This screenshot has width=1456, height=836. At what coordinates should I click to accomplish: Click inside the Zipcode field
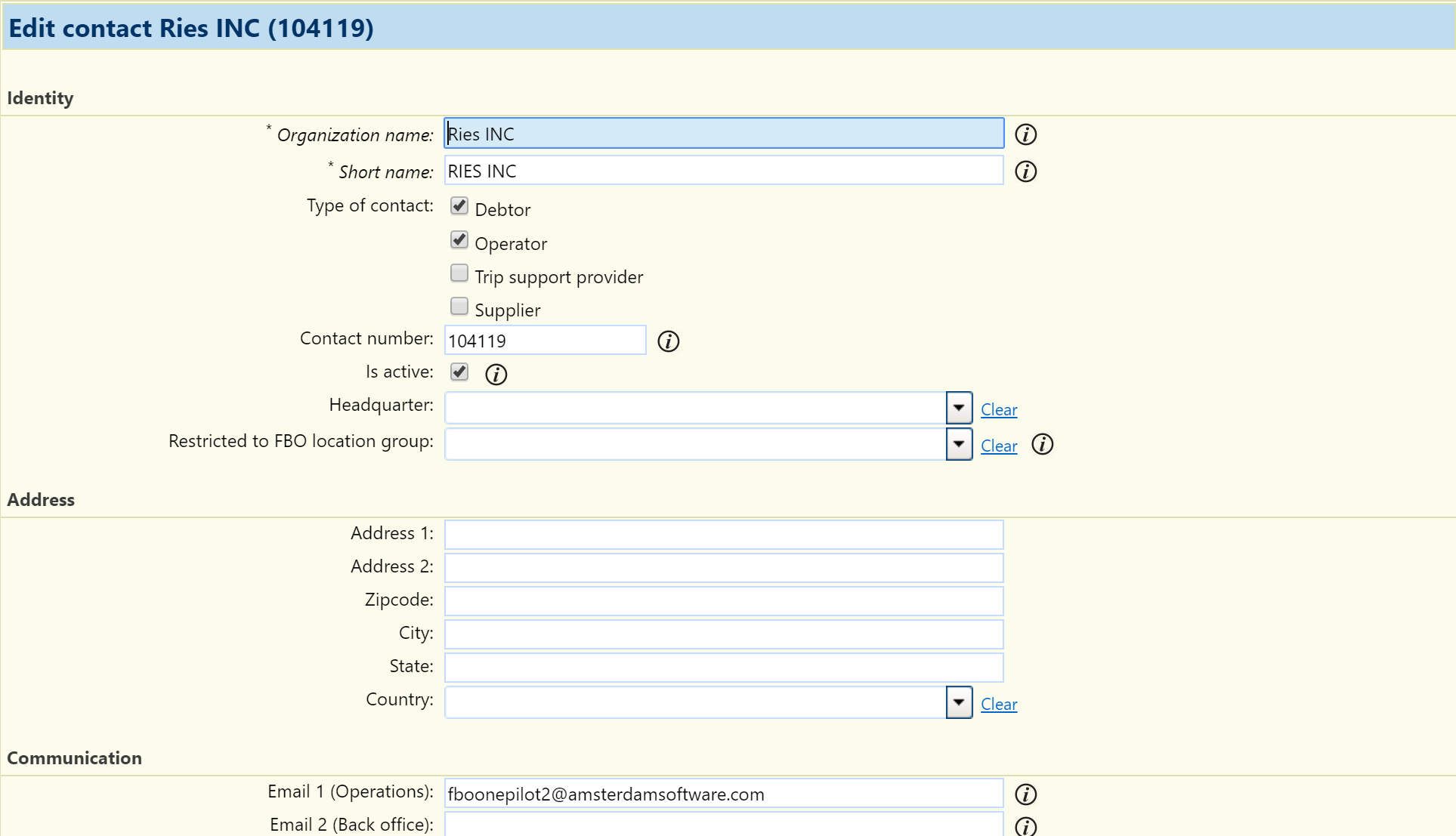pyautogui.click(x=722, y=600)
